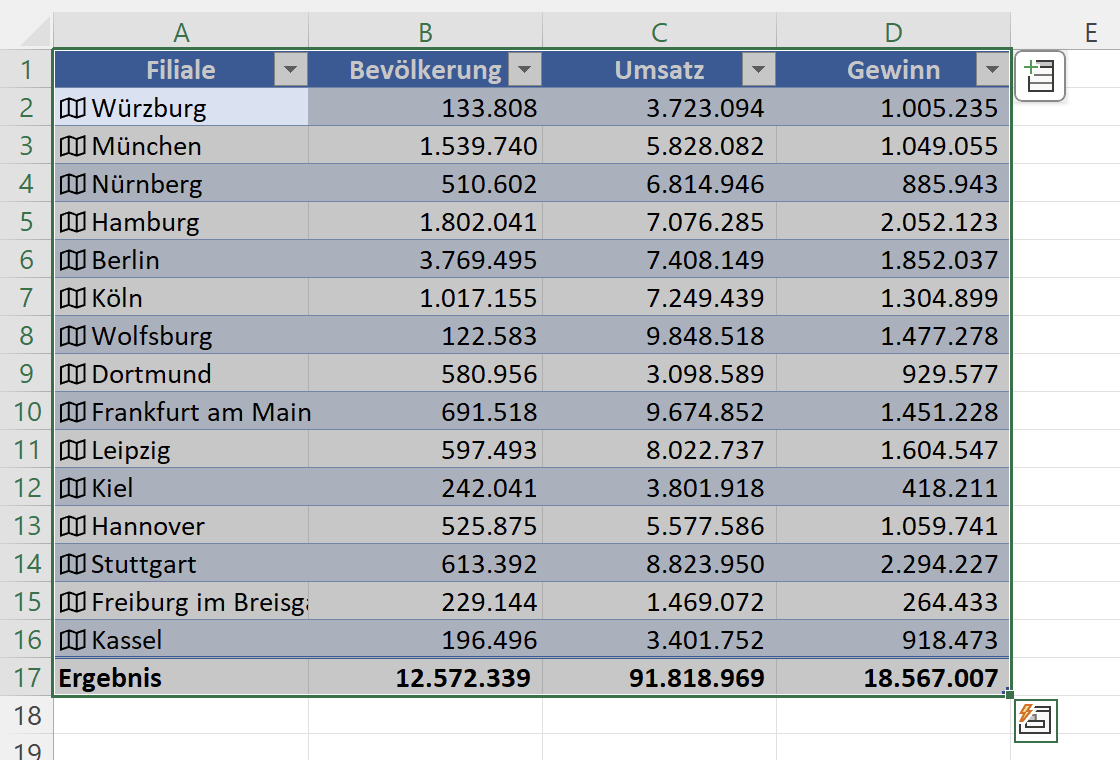Select column B header
Image resolution: width=1120 pixels, height=760 pixels.
pos(426,32)
